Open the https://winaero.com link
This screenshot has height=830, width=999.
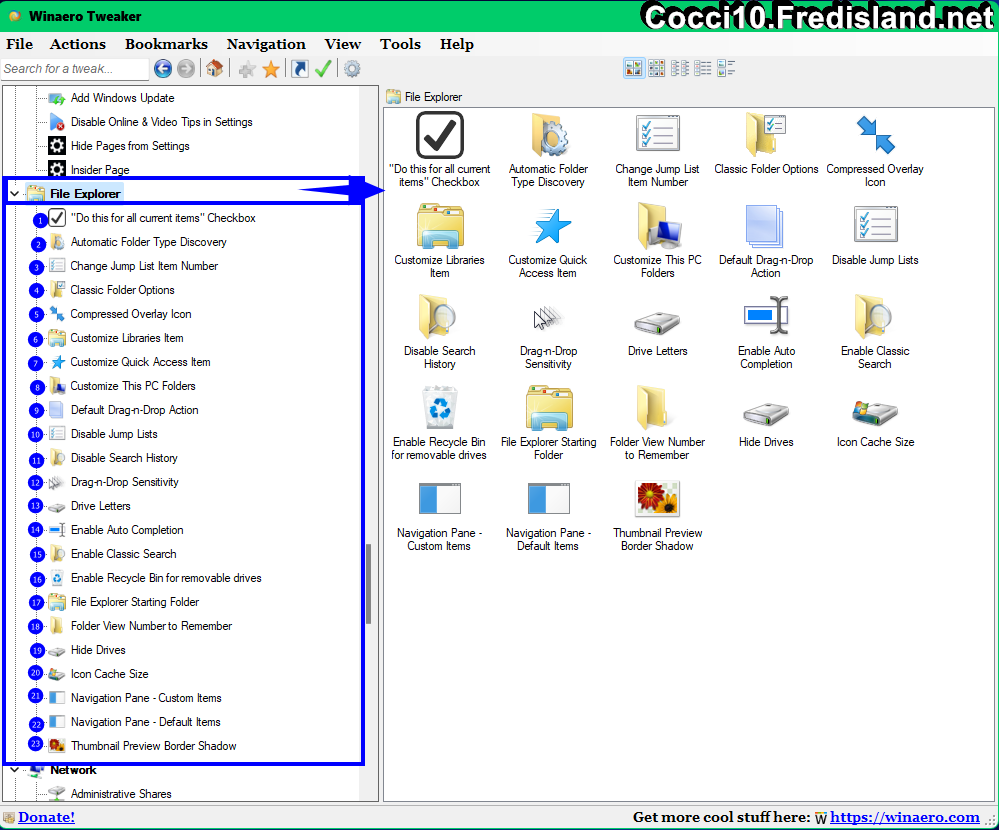click(905, 817)
